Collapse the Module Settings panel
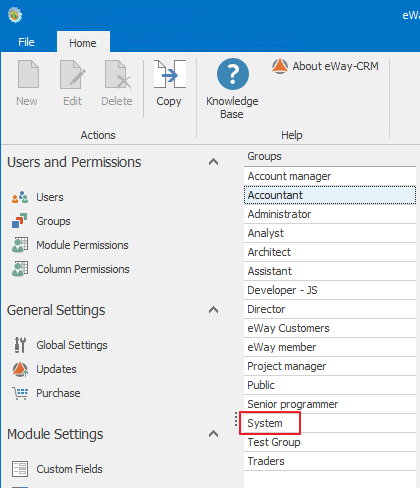The height and width of the screenshot is (488, 420). coord(213,434)
